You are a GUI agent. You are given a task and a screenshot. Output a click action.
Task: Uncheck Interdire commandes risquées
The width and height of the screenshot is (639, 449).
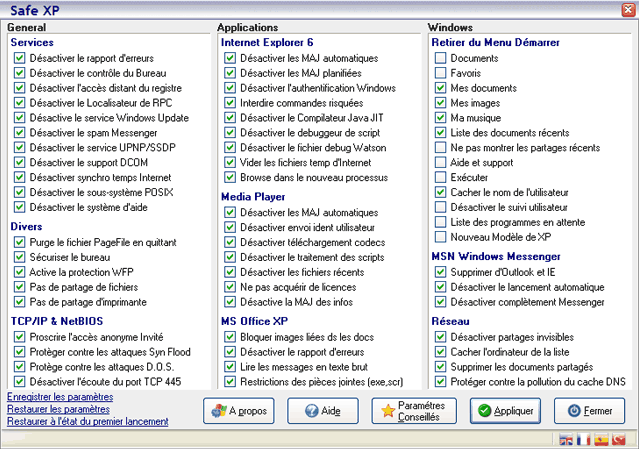(x=230, y=103)
